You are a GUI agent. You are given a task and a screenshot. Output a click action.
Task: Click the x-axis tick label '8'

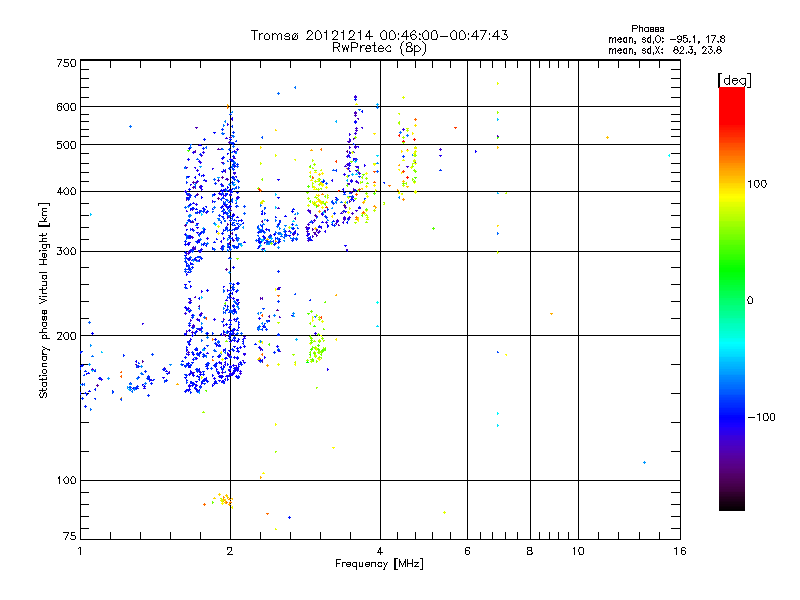click(530, 551)
